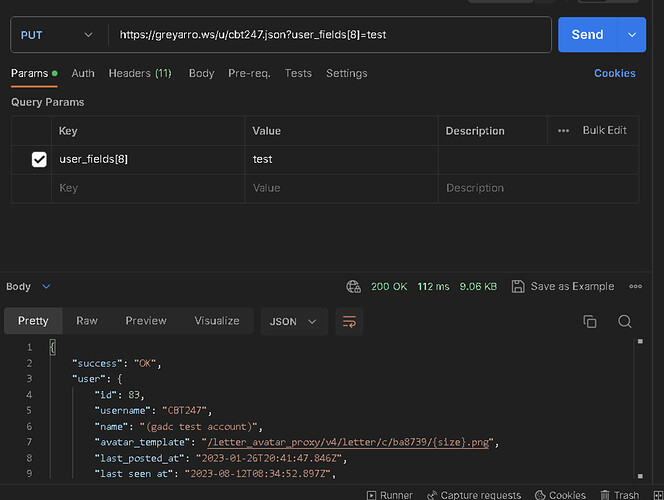
Task: Click the empty Value input field
Action: [x=341, y=188]
